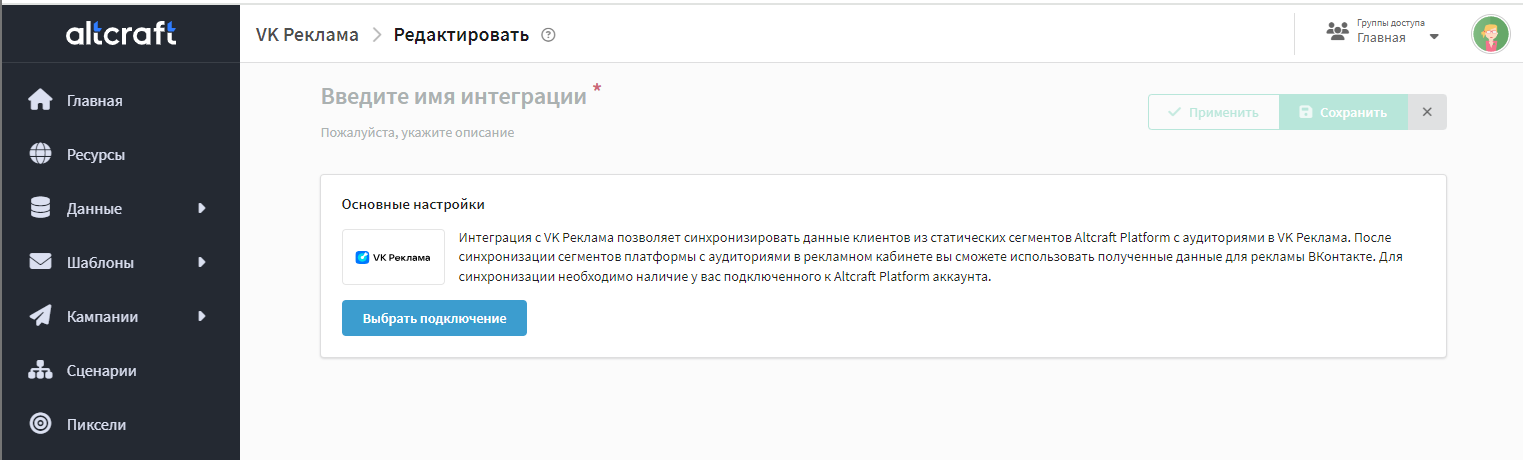The height and width of the screenshot is (460, 1523).
Task: Click the Основные настройки heading
Action: click(x=413, y=204)
